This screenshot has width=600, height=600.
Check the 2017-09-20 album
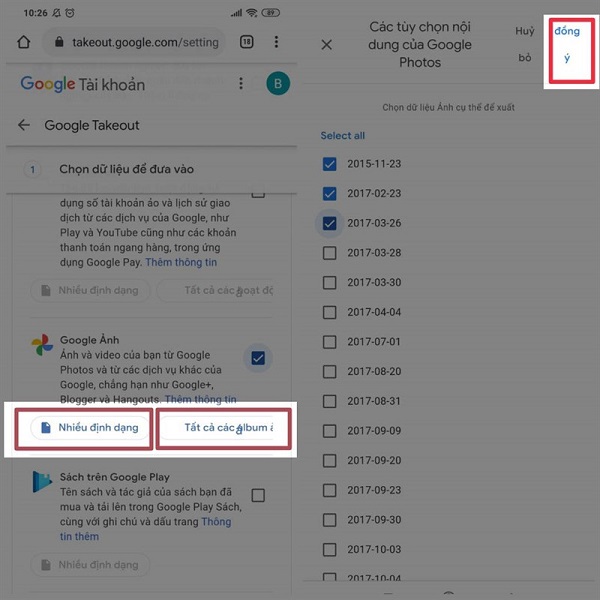(x=329, y=461)
